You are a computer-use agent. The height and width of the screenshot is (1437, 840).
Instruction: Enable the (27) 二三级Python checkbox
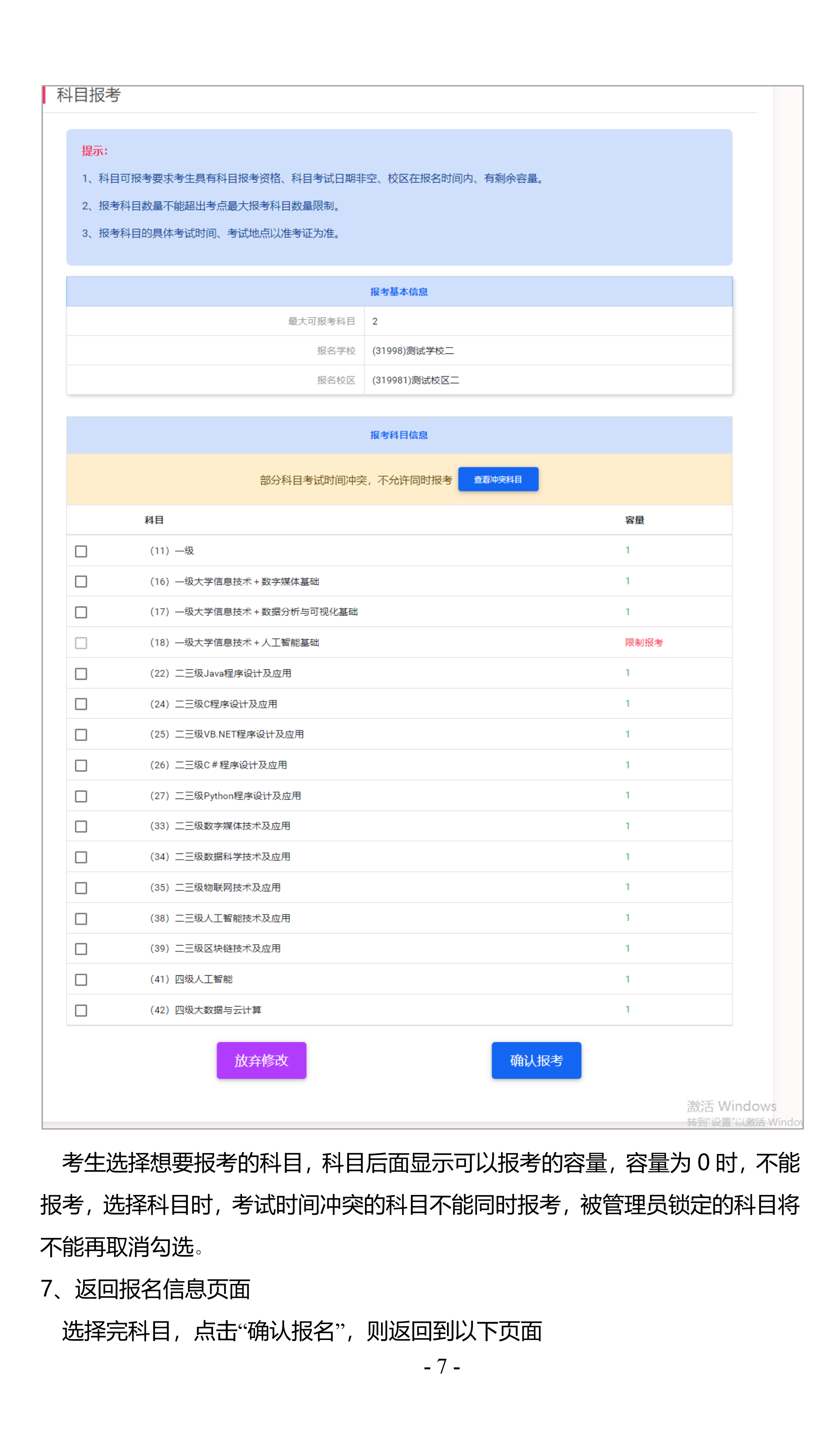point(81,797)
